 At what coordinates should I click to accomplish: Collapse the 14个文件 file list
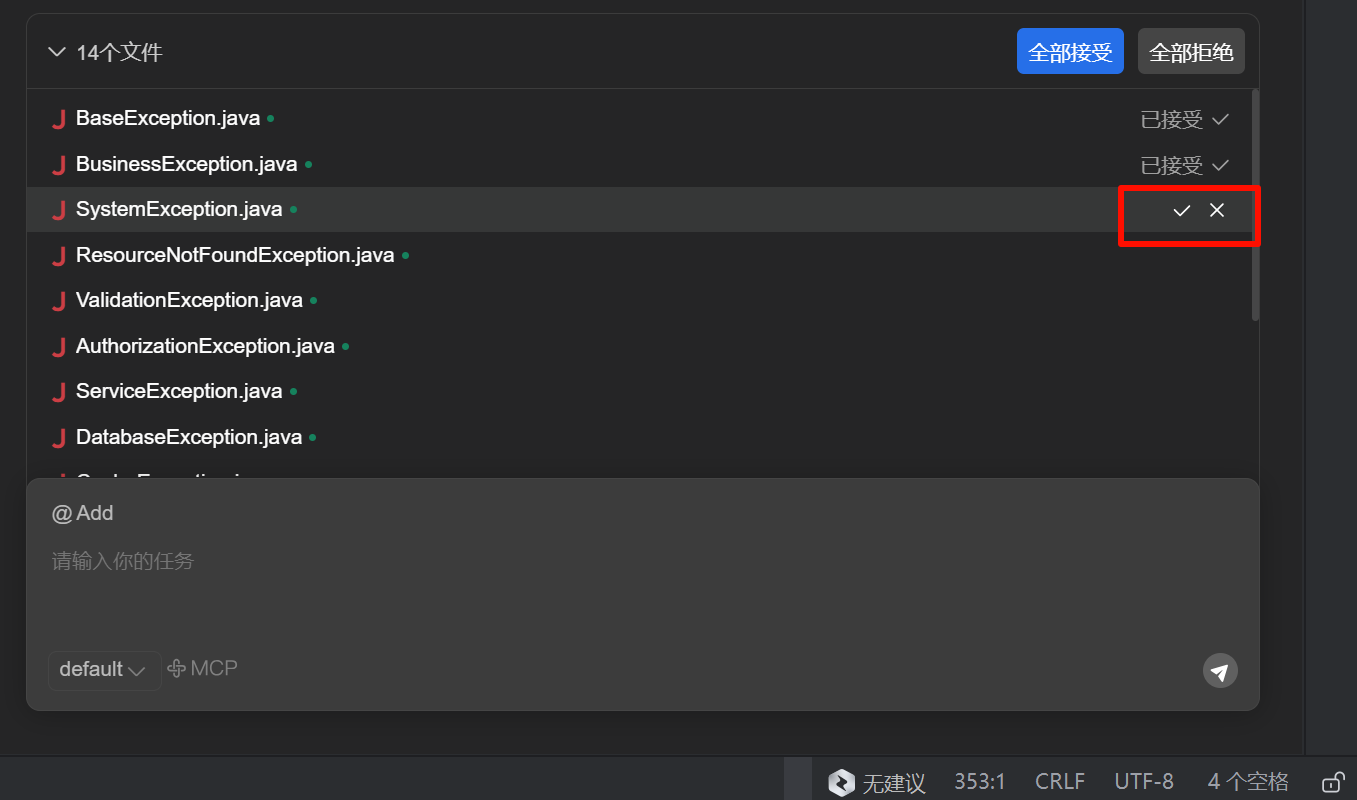pos(57,52)
